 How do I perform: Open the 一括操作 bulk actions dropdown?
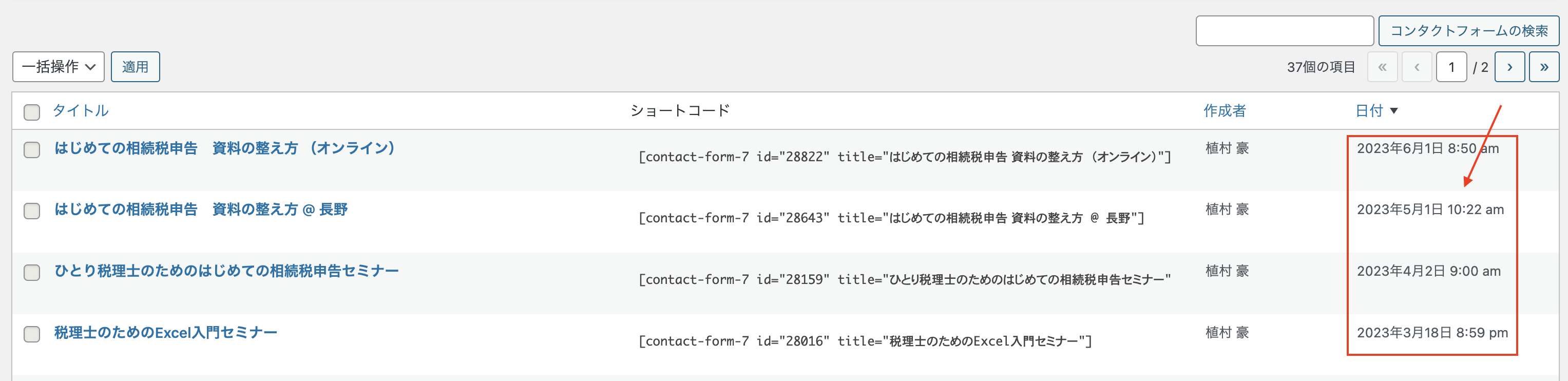(59, 67)
